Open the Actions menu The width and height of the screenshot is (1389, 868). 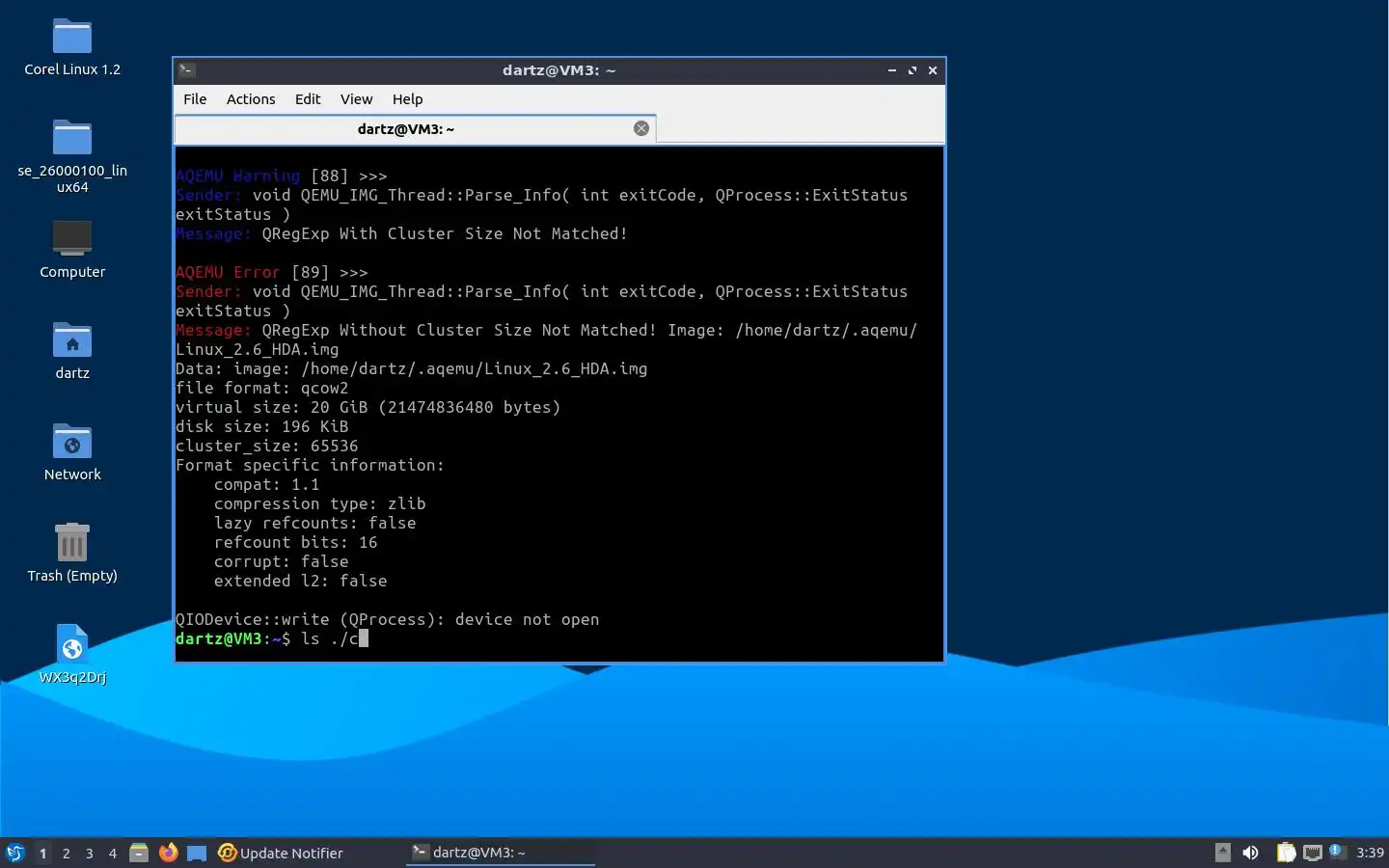pos(251,99)
